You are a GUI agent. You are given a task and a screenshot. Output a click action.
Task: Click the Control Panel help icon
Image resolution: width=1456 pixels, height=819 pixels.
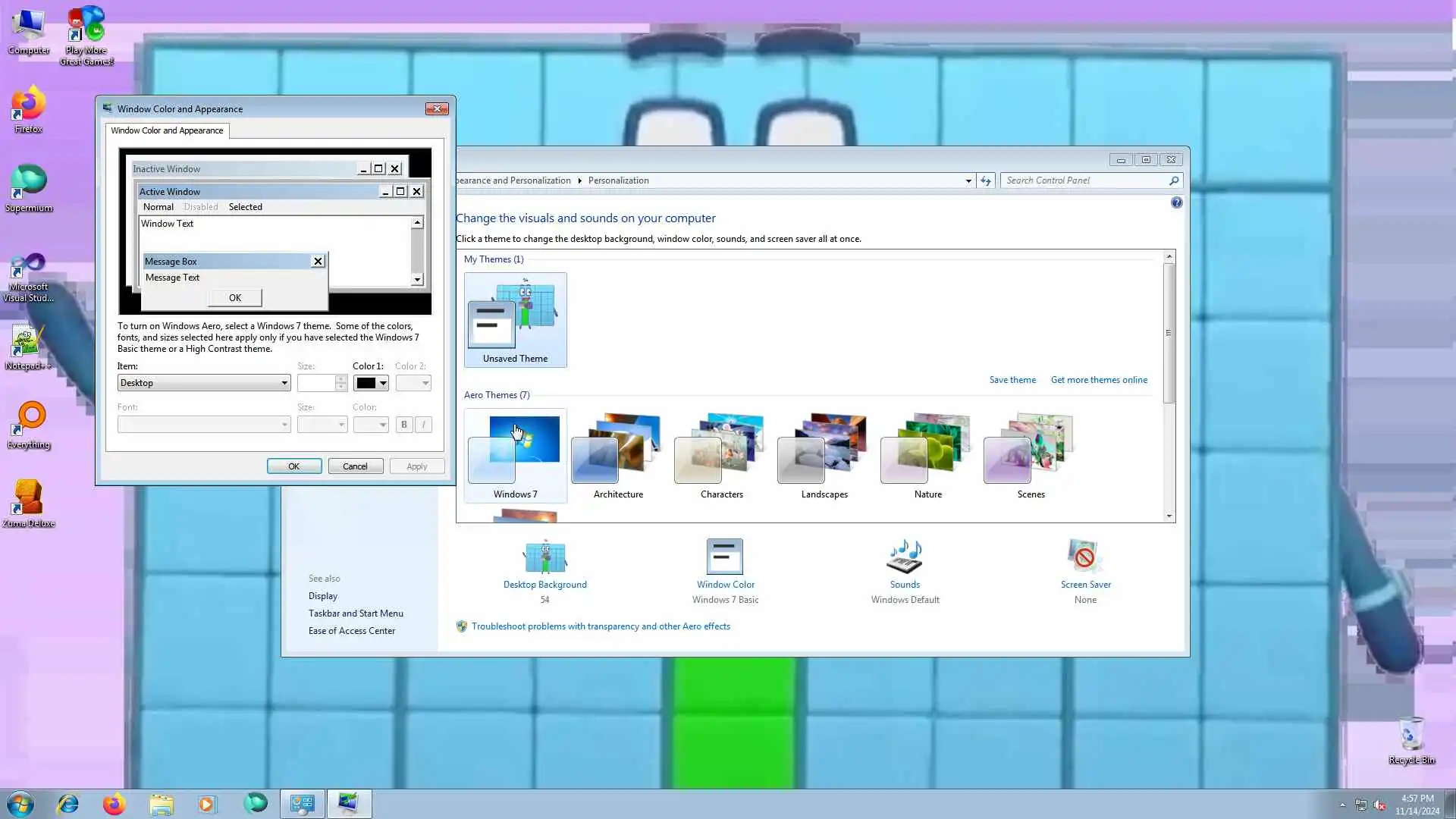1176,202
